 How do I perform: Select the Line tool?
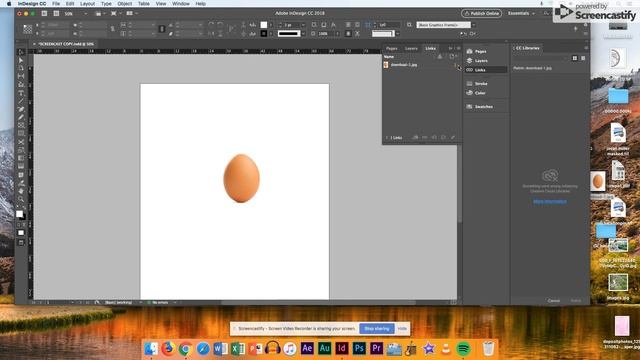21,101
